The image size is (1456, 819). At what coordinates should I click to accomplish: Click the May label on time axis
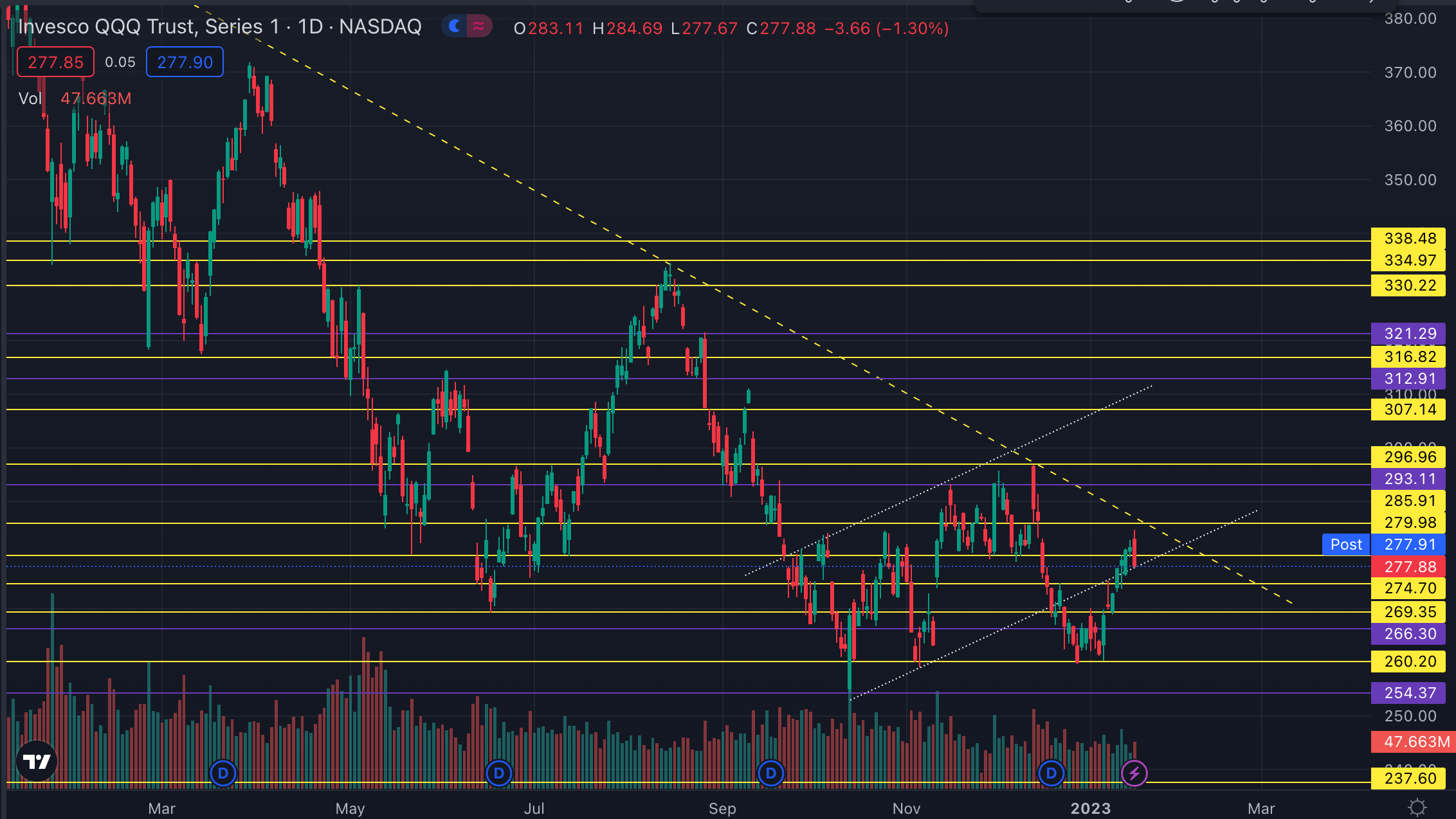coord(350,808)
